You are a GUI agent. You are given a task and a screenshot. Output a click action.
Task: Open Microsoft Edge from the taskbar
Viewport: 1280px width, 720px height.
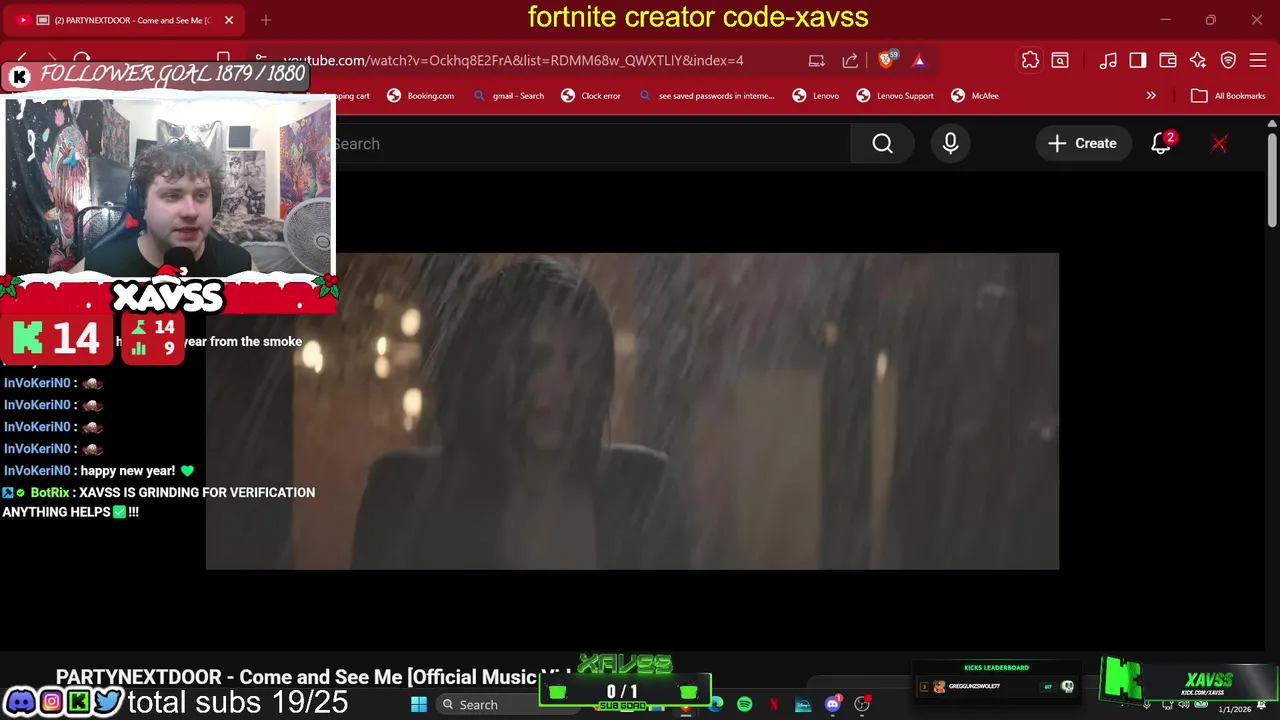(716, 705)
